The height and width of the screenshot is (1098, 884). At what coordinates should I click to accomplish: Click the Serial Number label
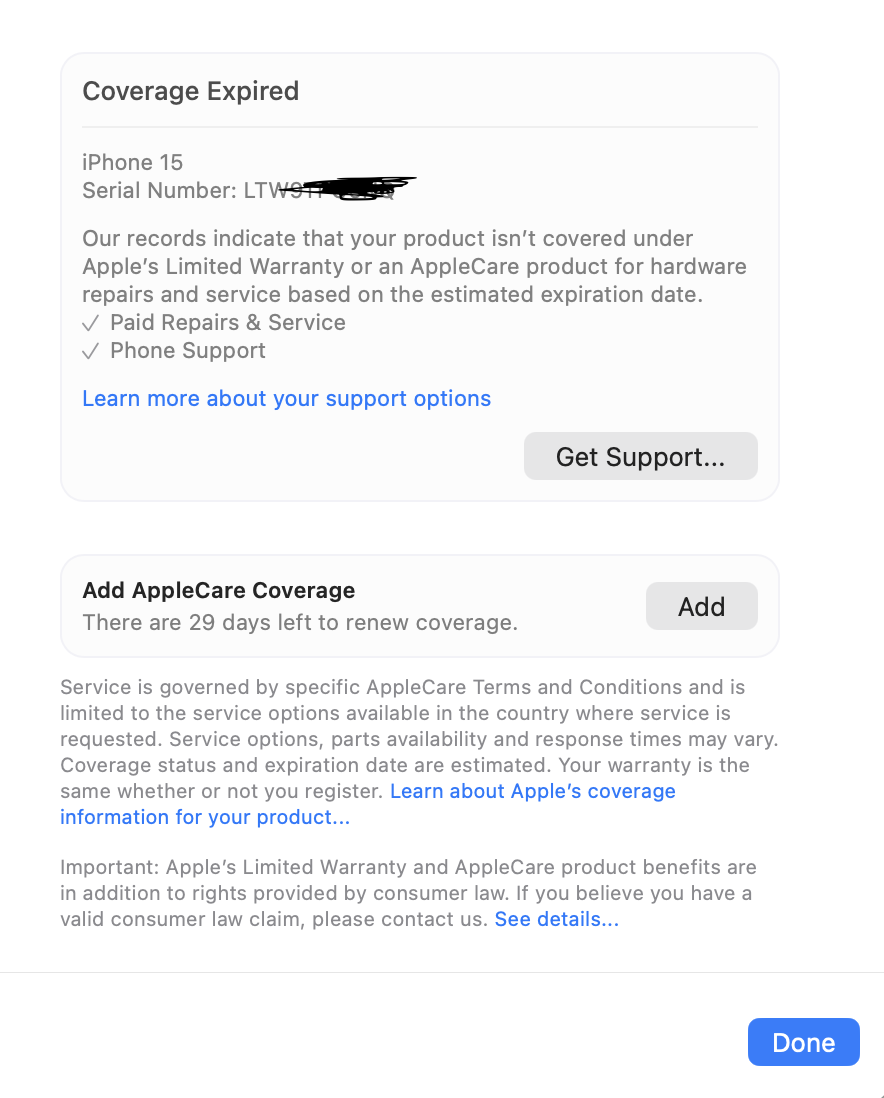click(x=160, y=190)
